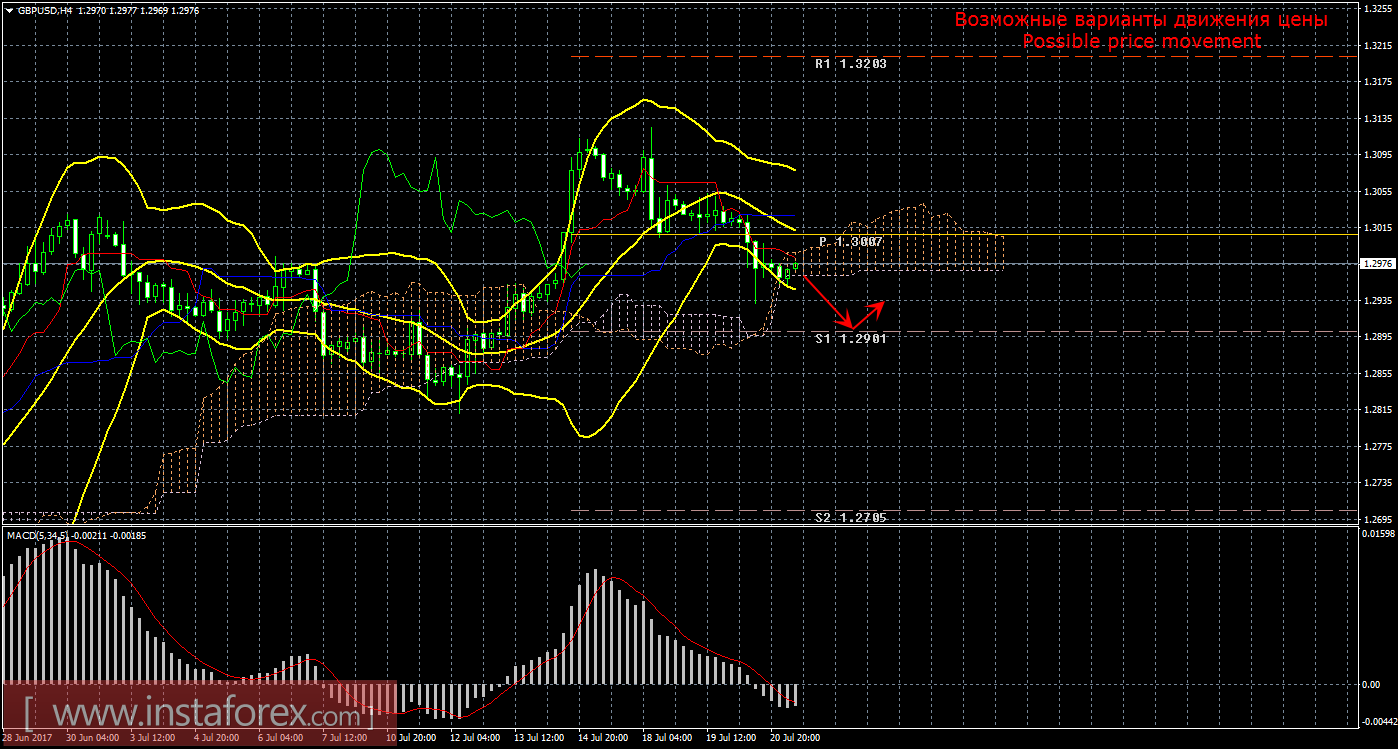Viewport: 1398px width, 749px height.
Task: Click the MACD(5,34,5) indicator label
Action: point(40,536)
